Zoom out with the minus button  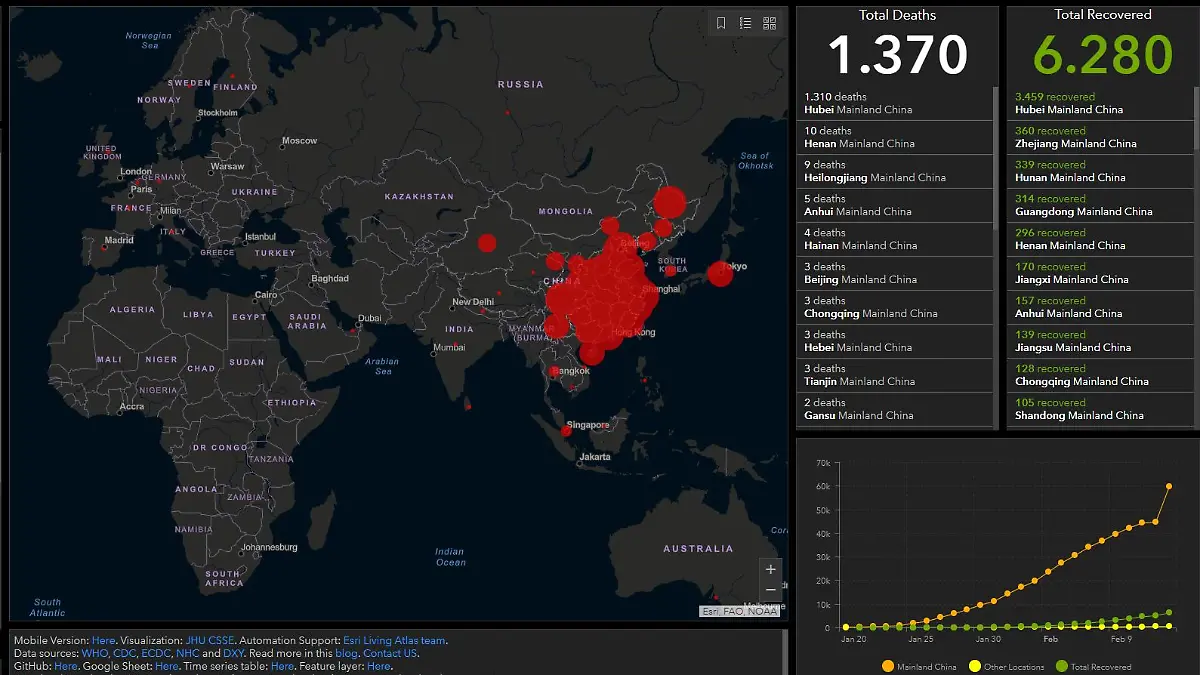click(x=770, y=589)
